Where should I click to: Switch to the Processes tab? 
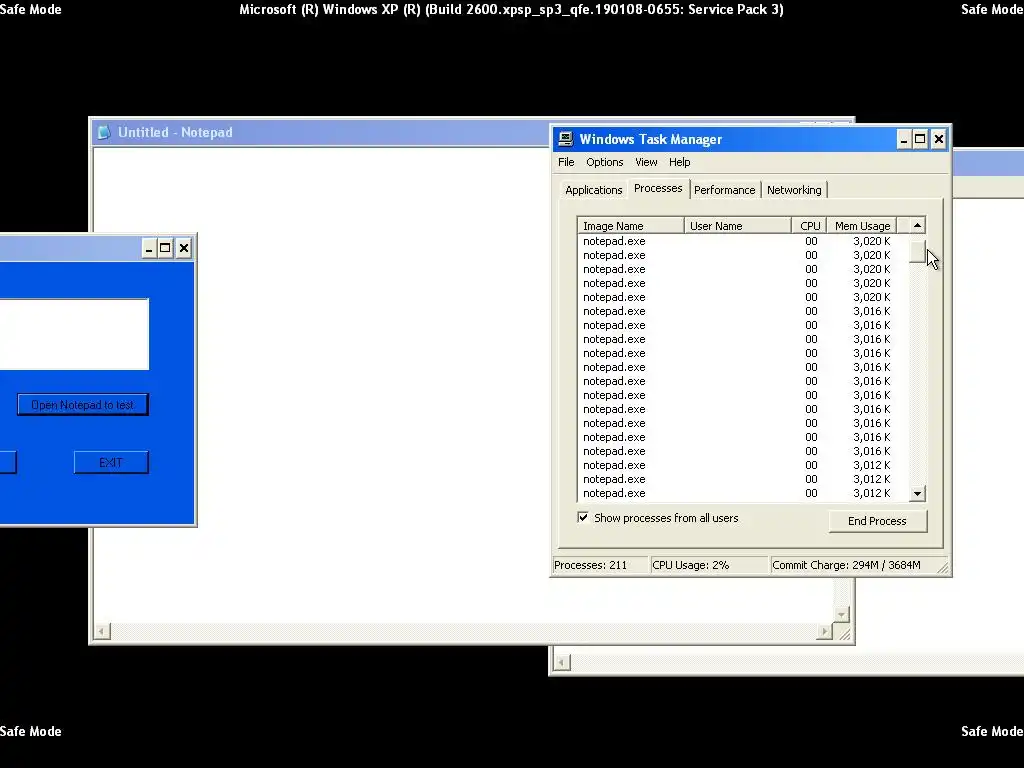[658, 188]
